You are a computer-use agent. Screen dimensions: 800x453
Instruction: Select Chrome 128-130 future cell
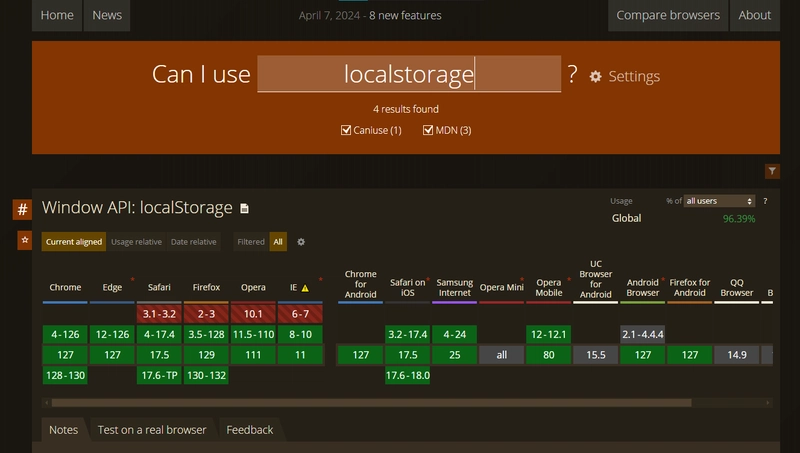[65, 375]
